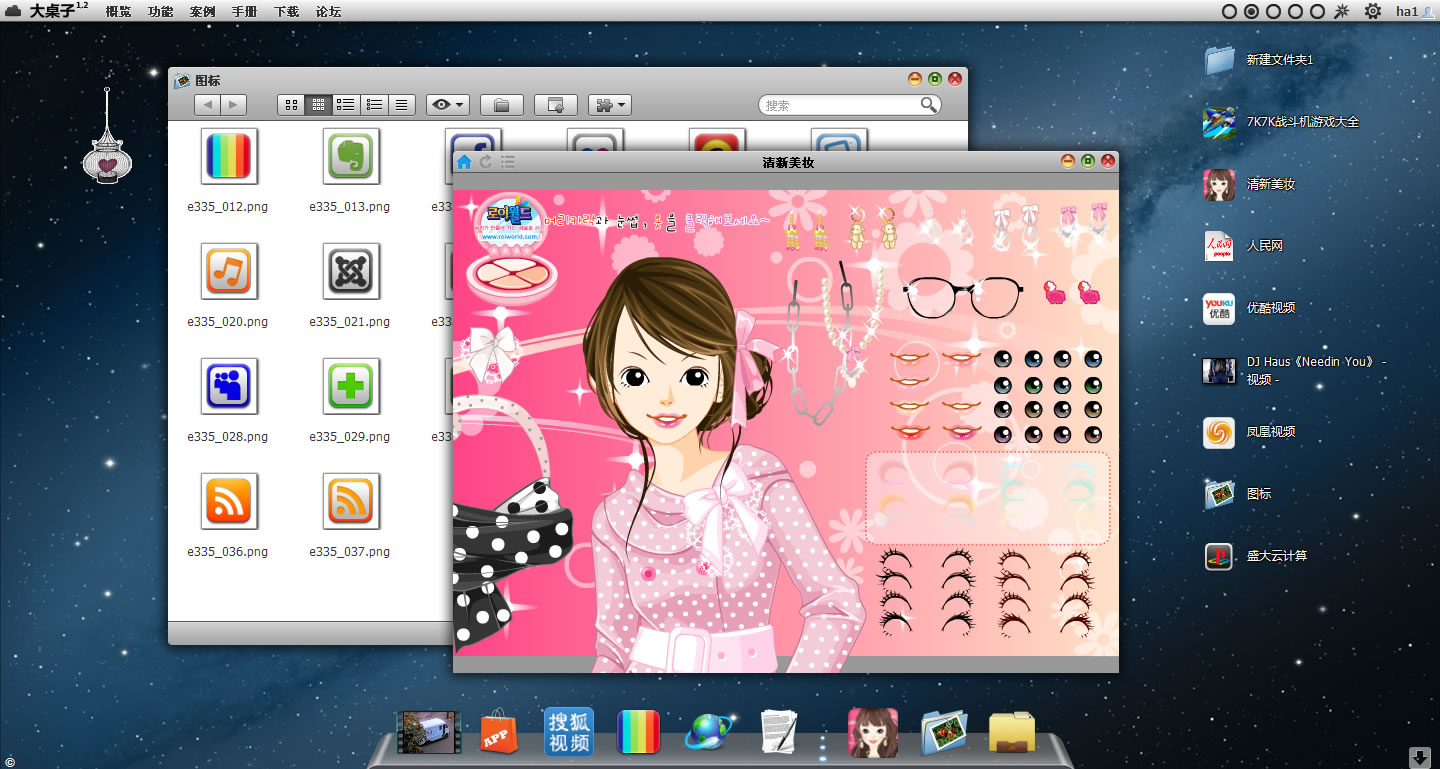Click the new folder button in 图标 window

(x=502, y=104)
